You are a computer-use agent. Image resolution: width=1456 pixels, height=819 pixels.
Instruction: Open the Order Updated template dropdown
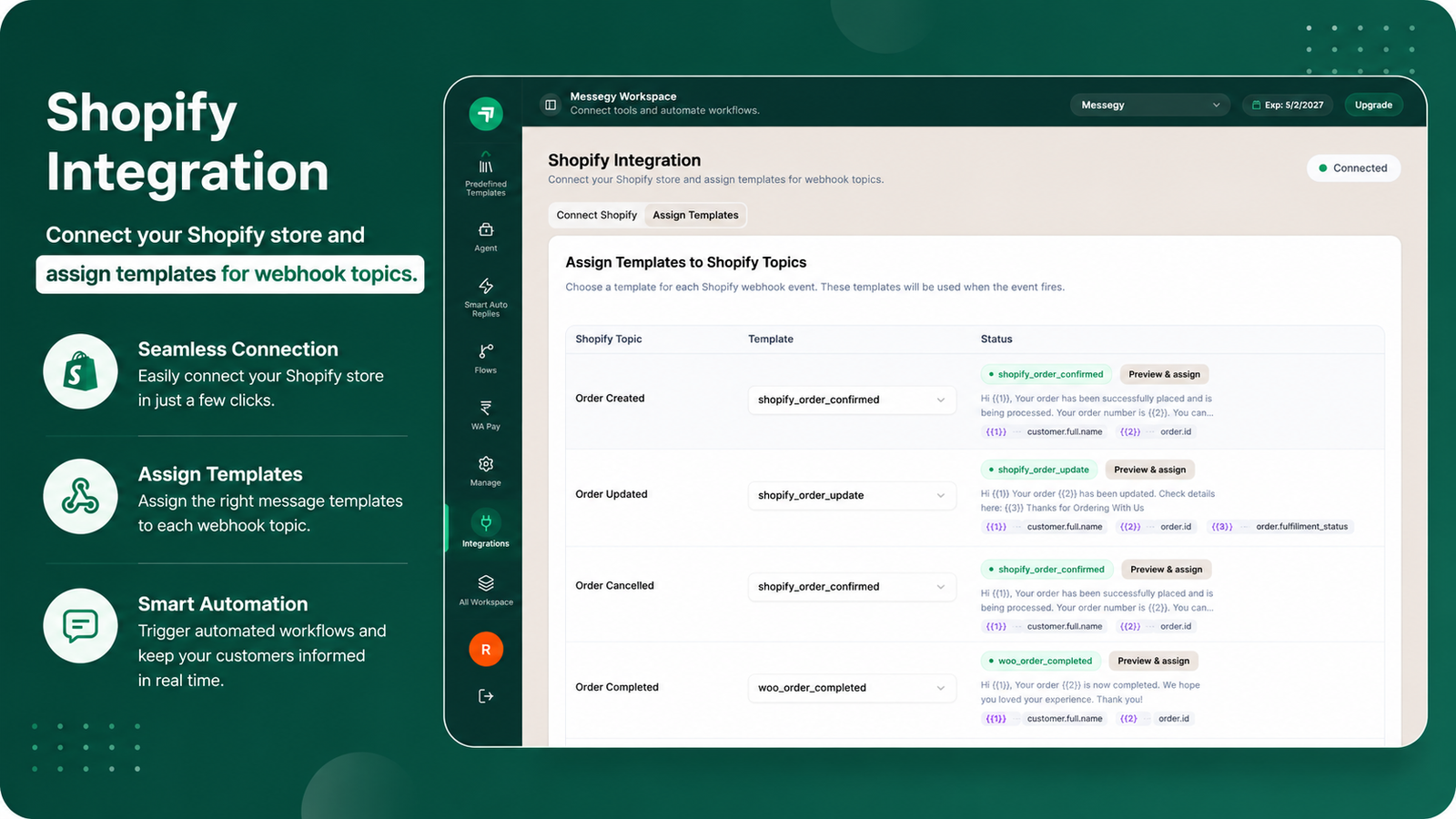852,495
